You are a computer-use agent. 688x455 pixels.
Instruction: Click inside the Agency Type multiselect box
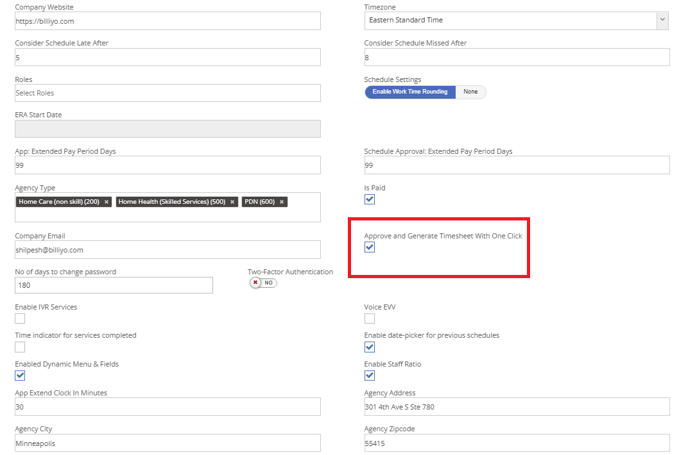167,214
